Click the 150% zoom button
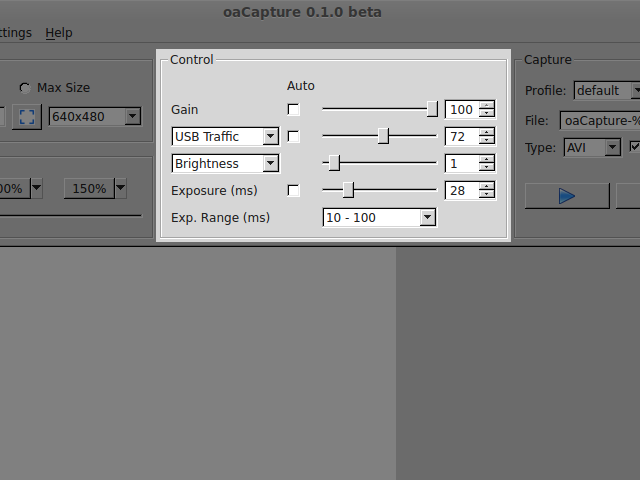Viewport: 640px width, 480px height. point(89,189)
